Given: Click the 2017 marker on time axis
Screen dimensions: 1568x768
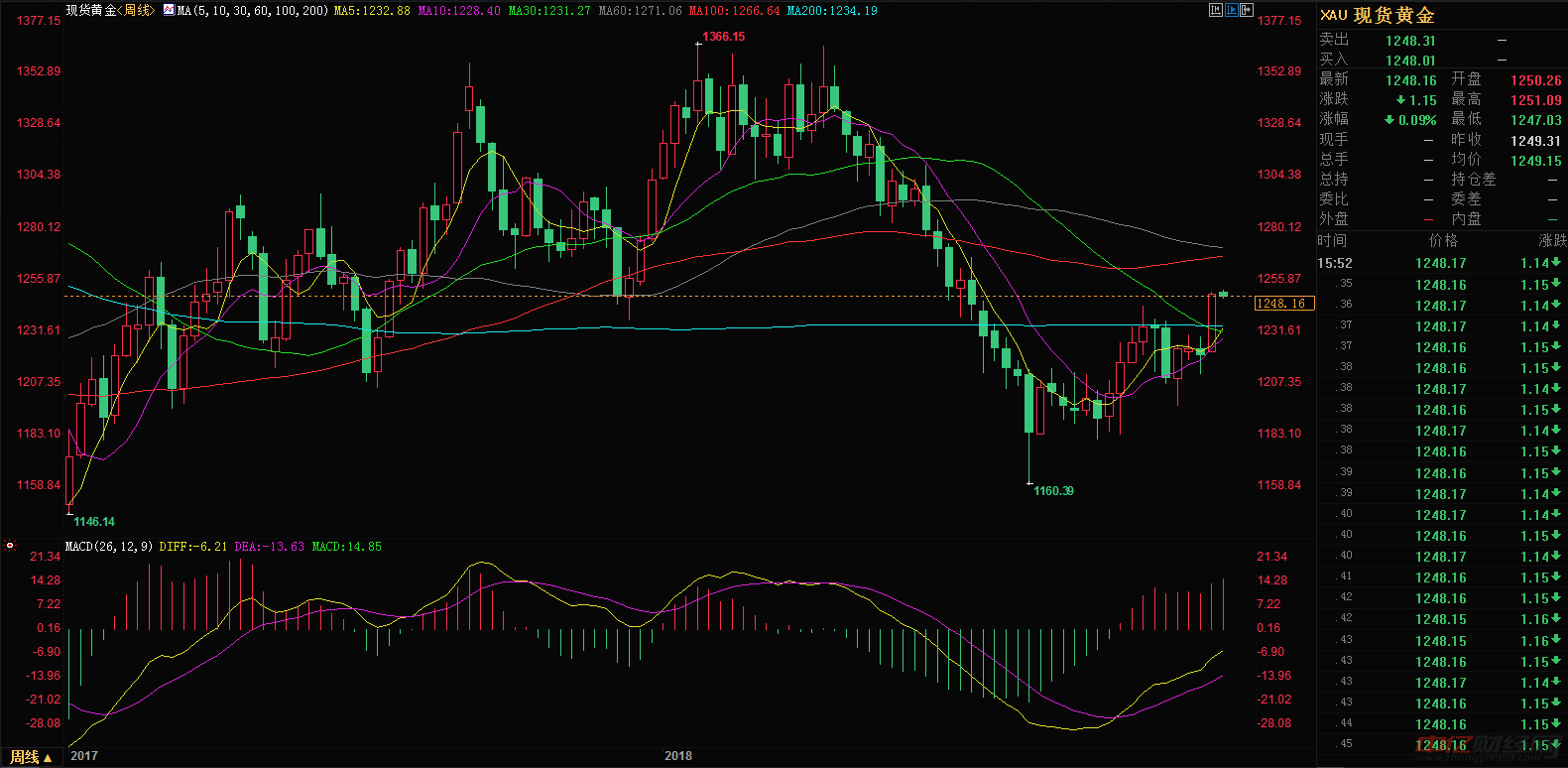Looking at the screenshot, I should [x=84, y=756].
